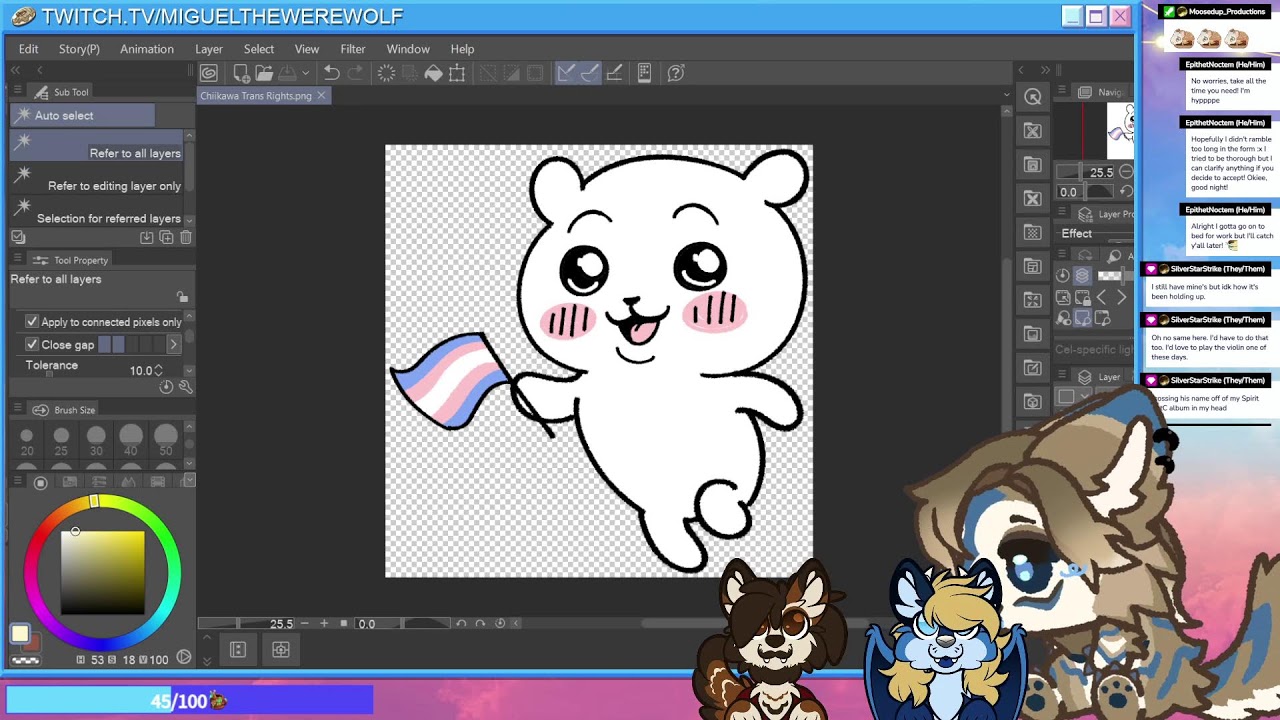Click the Quick Access top dock icon
The width and height of the screenshot is (1280, 720).
pos(1033,97)
